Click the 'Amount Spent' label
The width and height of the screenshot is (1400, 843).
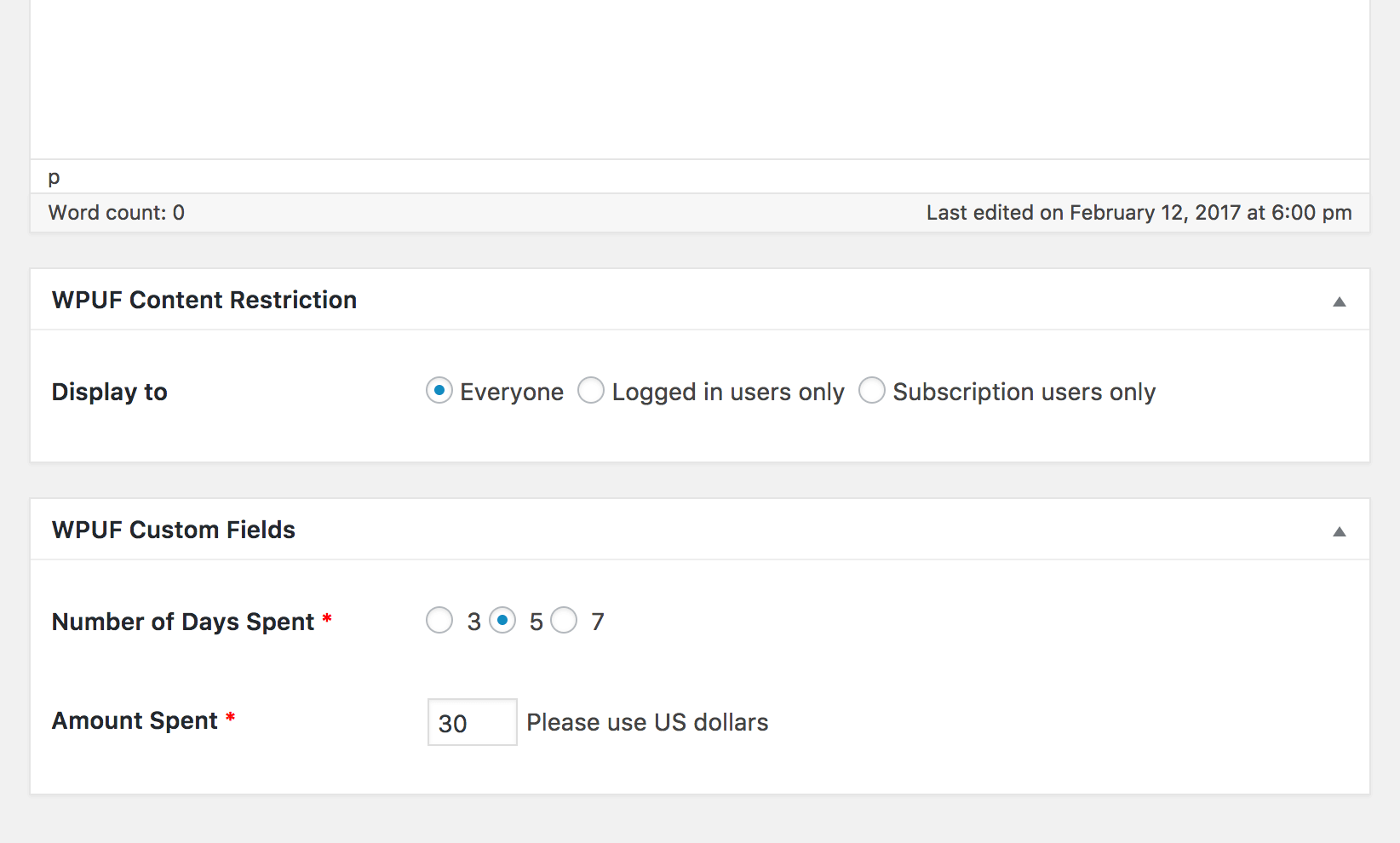click(x=135, y=720)
